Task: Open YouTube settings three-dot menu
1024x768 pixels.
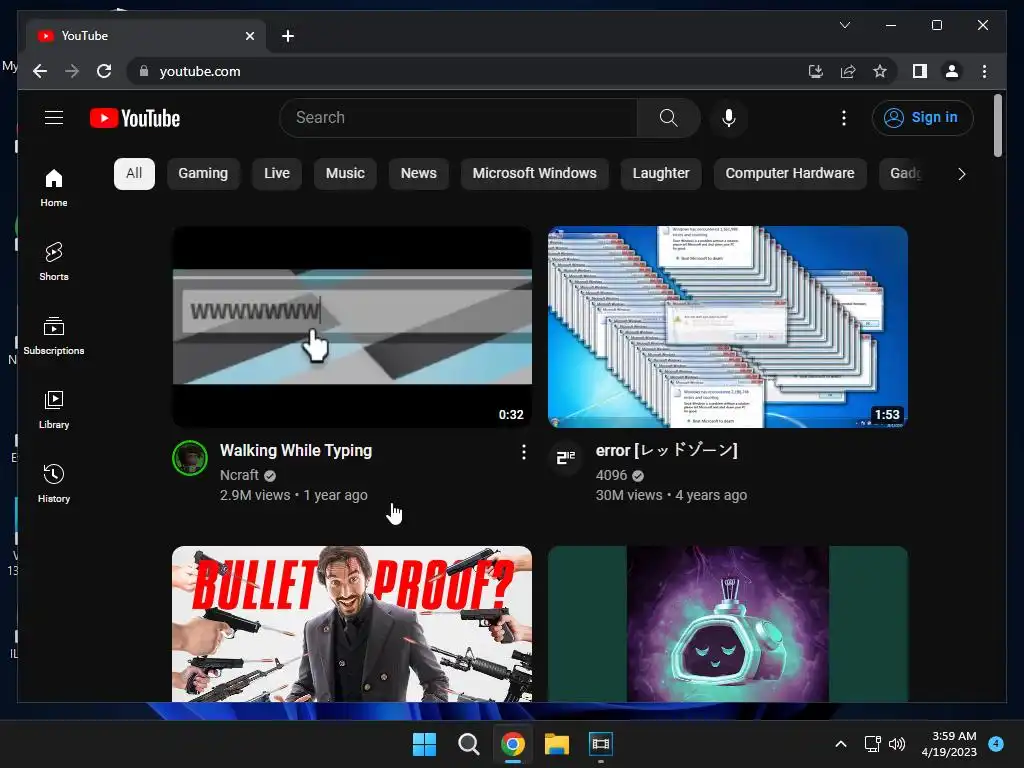Action: pyautogui.click(x=844, y=118)
